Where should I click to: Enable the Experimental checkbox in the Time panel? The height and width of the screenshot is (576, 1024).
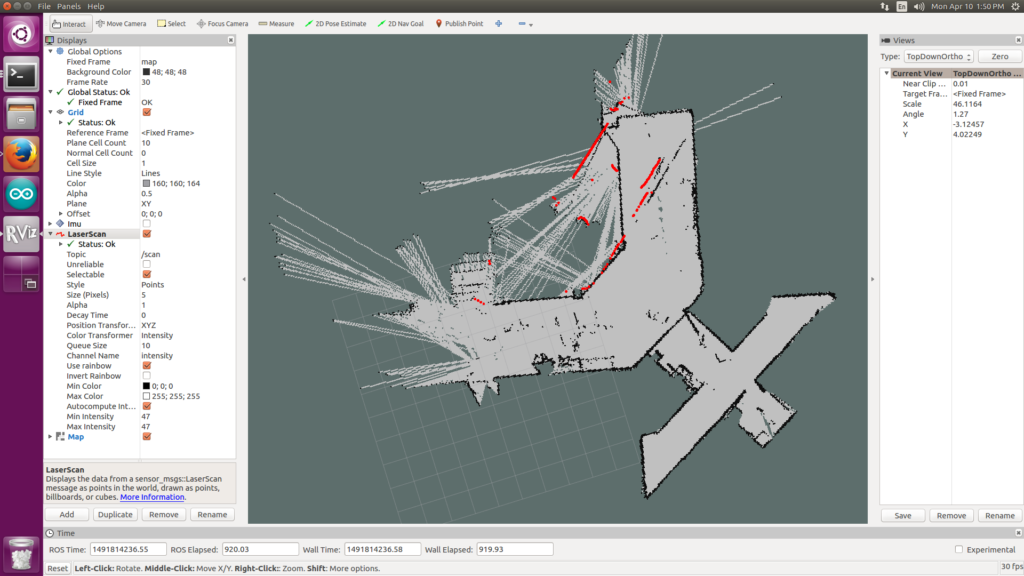[959, 549]
